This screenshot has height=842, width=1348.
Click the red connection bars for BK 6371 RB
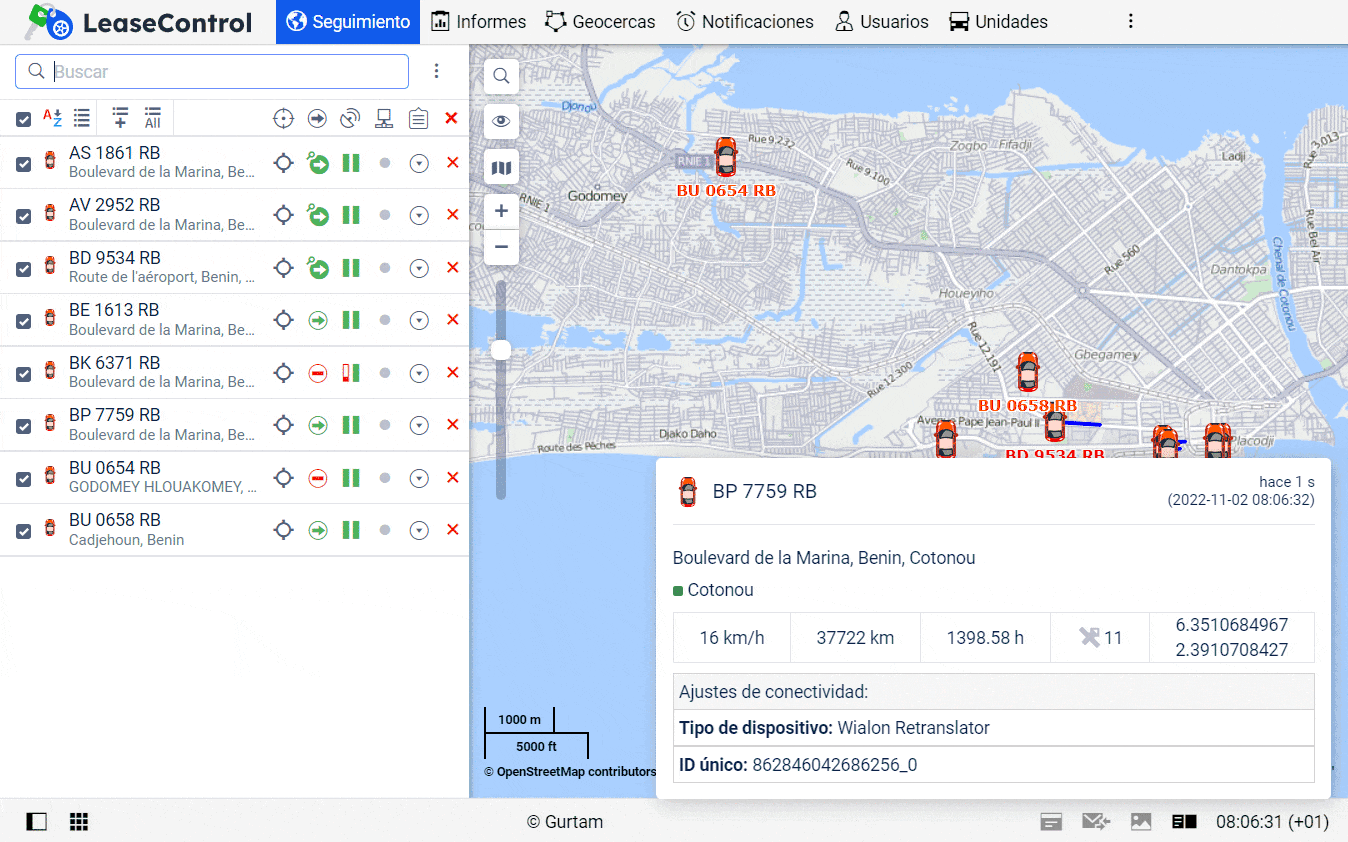351,373
